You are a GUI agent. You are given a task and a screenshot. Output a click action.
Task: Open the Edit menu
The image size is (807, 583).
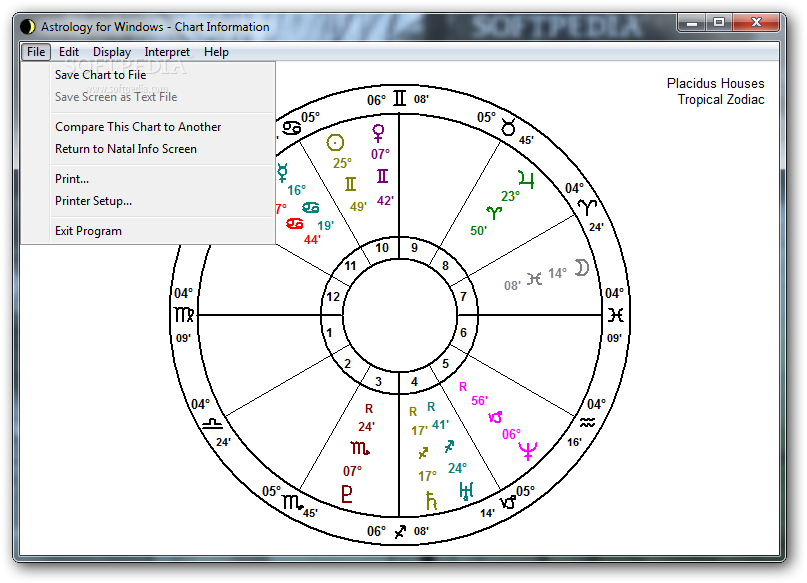[x=68, y=52]
